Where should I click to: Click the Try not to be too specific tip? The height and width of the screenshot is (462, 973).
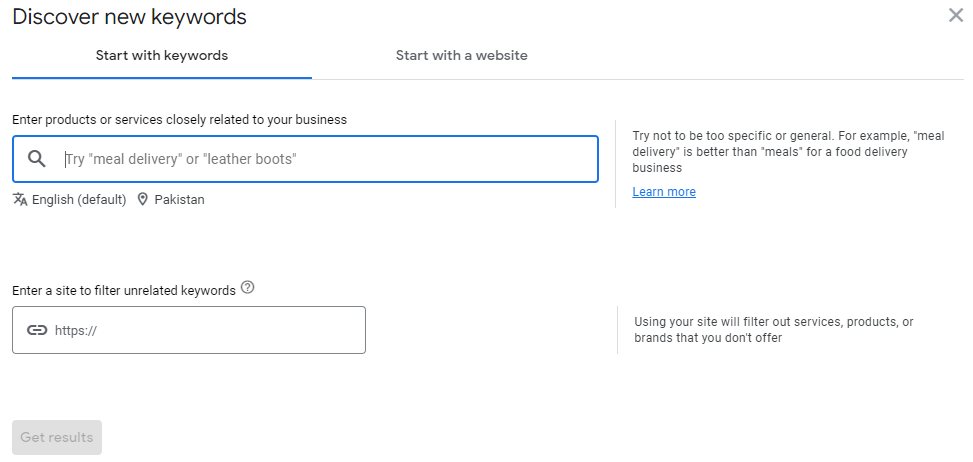[x=788, y=152]
